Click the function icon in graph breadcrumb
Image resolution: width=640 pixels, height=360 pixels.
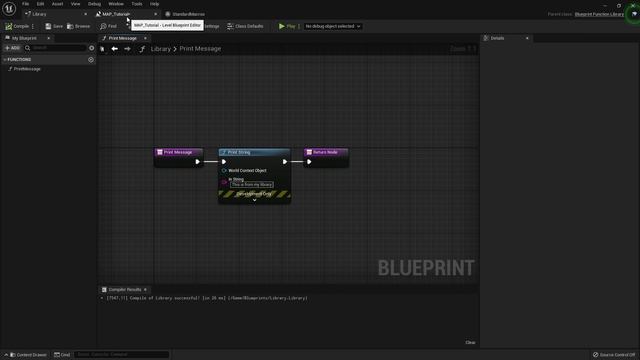click(142, 49)
